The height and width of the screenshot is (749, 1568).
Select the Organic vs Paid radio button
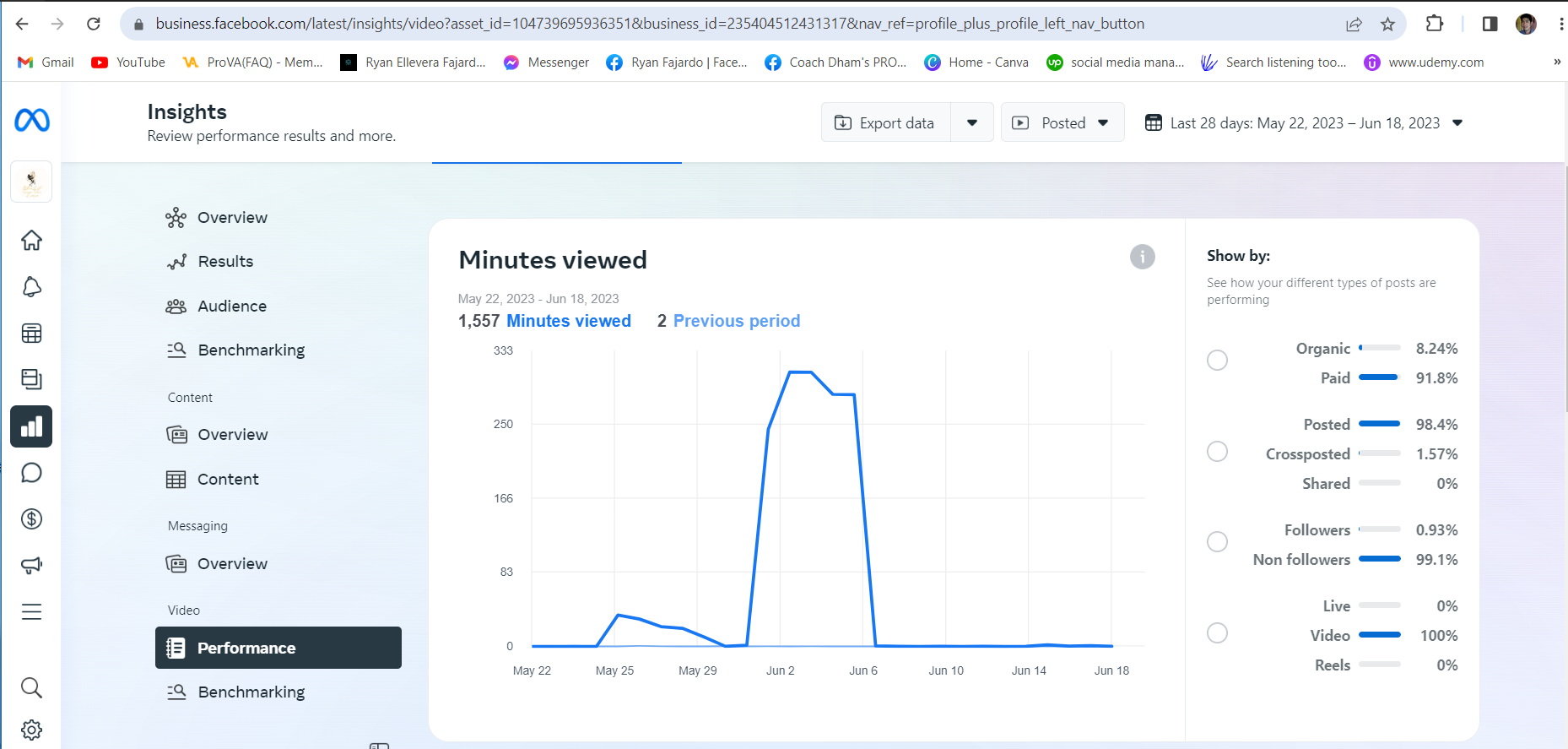tap(1217, 361)
